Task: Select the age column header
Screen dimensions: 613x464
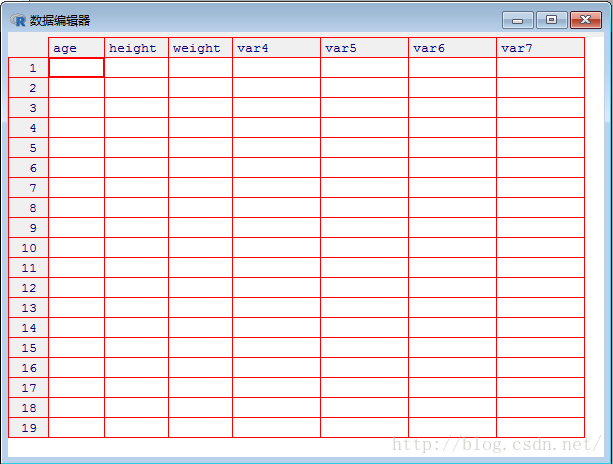Action: (76, 48)
